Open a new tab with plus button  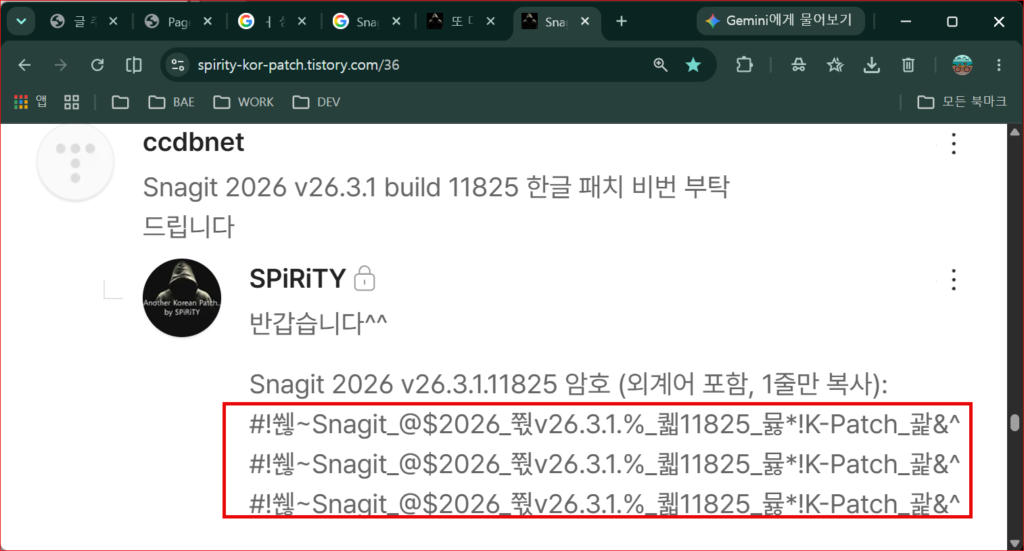coord(621,22)
